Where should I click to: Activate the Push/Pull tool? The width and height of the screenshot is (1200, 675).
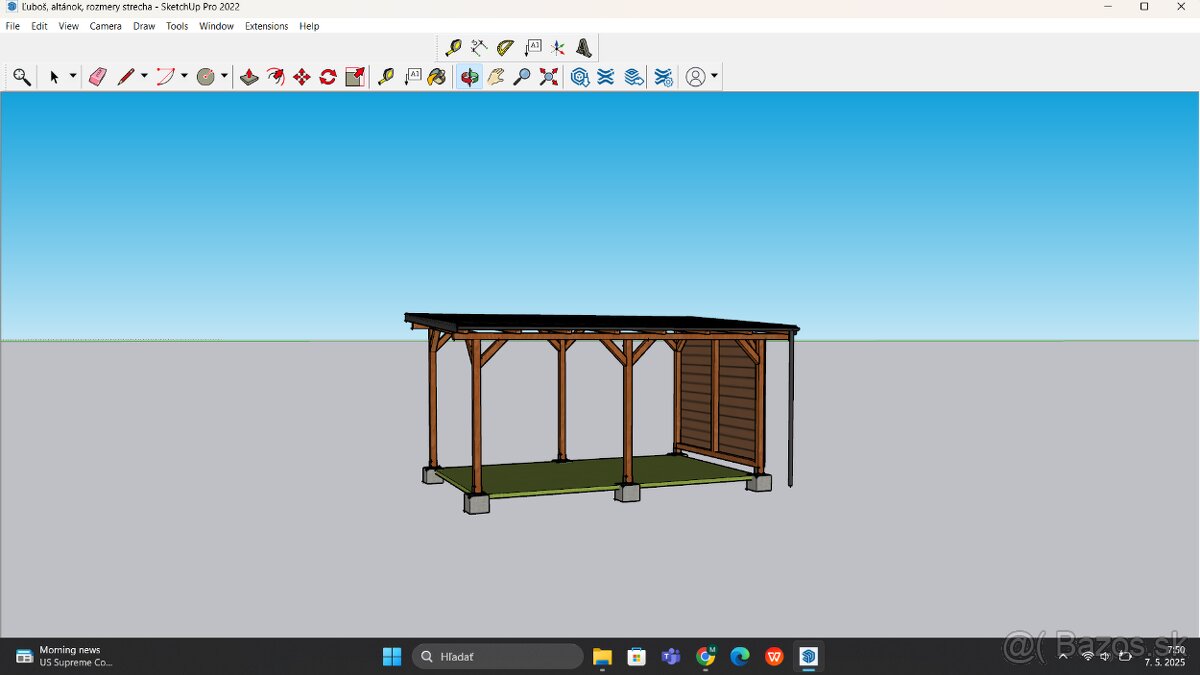pos(249,77)
